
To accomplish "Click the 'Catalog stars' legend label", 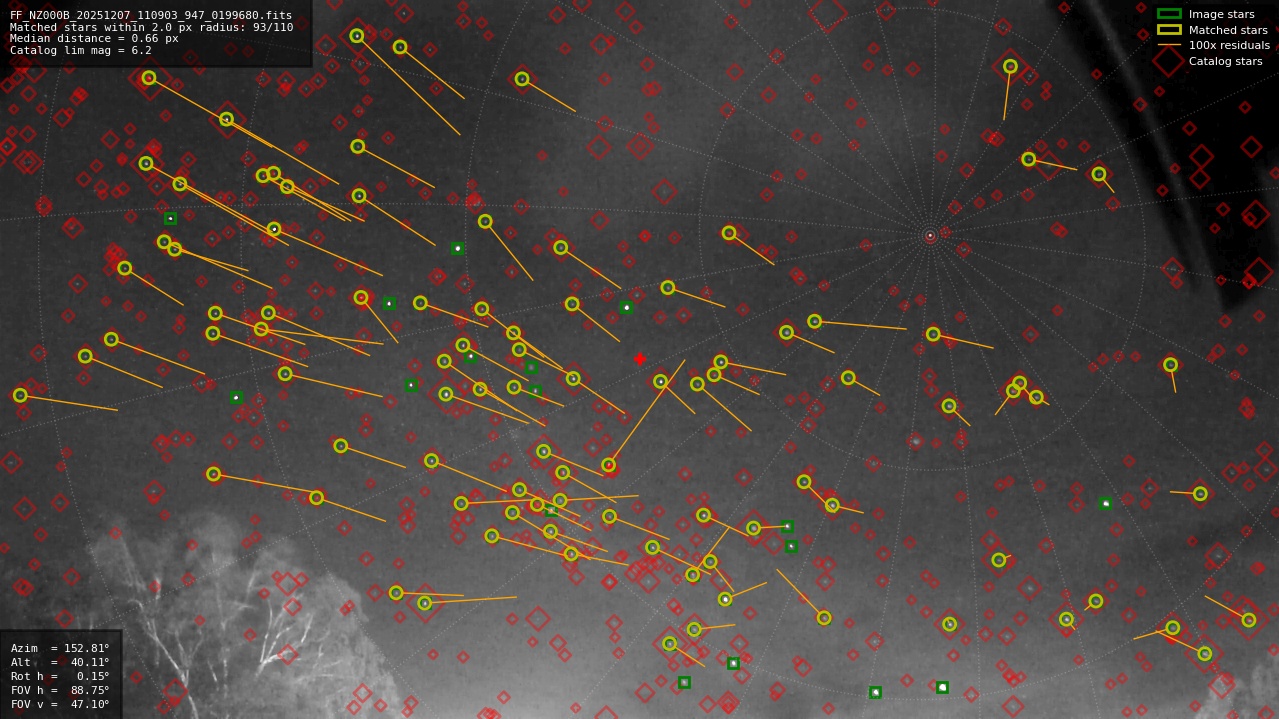I will coord(1225,61).
